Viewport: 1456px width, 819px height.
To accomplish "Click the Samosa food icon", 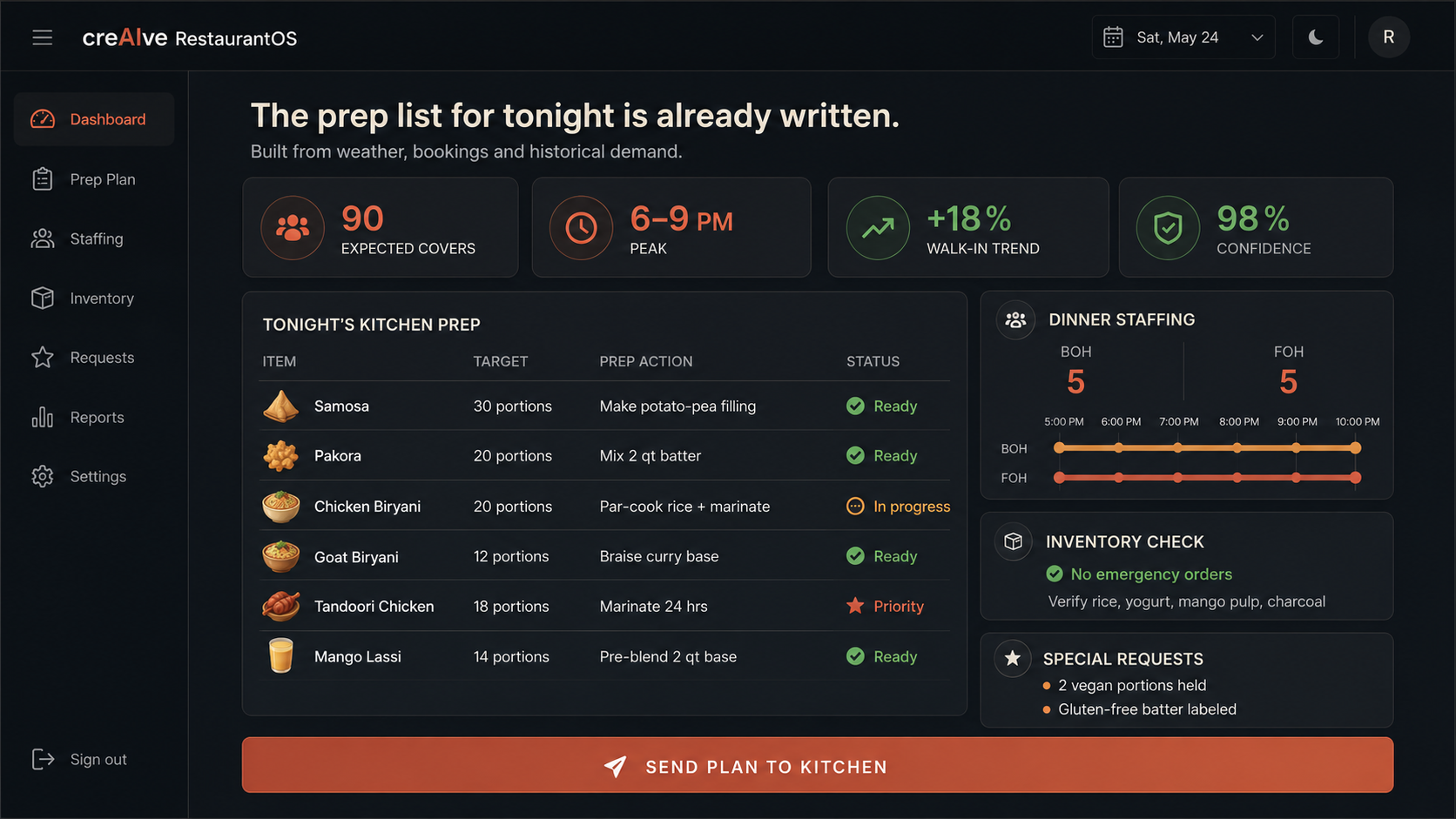I will tap(280, 406).
